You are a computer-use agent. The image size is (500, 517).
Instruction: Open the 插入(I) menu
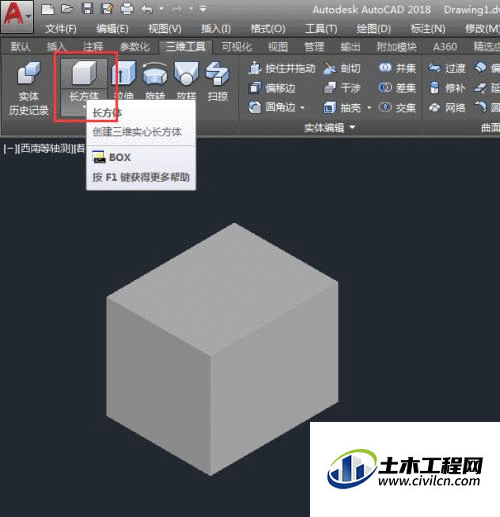click(x=216, y=29)
